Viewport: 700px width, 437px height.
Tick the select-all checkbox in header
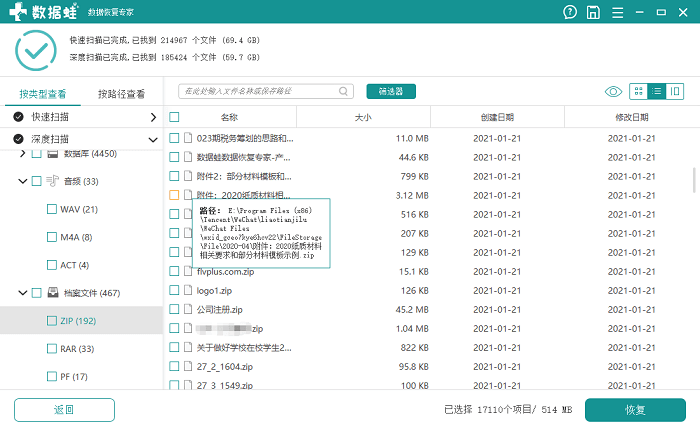pos(174,117)
